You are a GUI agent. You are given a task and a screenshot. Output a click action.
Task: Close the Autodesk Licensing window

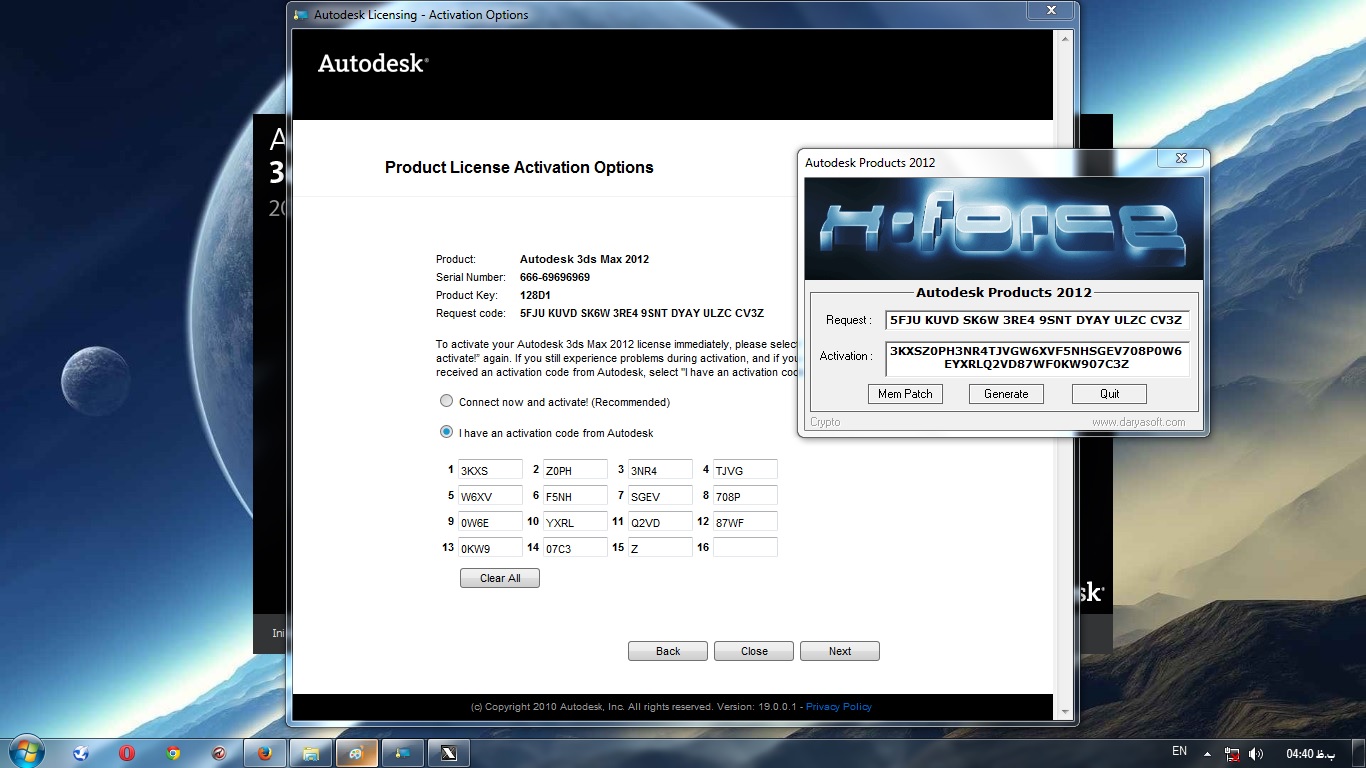(x=1051, y=10)
